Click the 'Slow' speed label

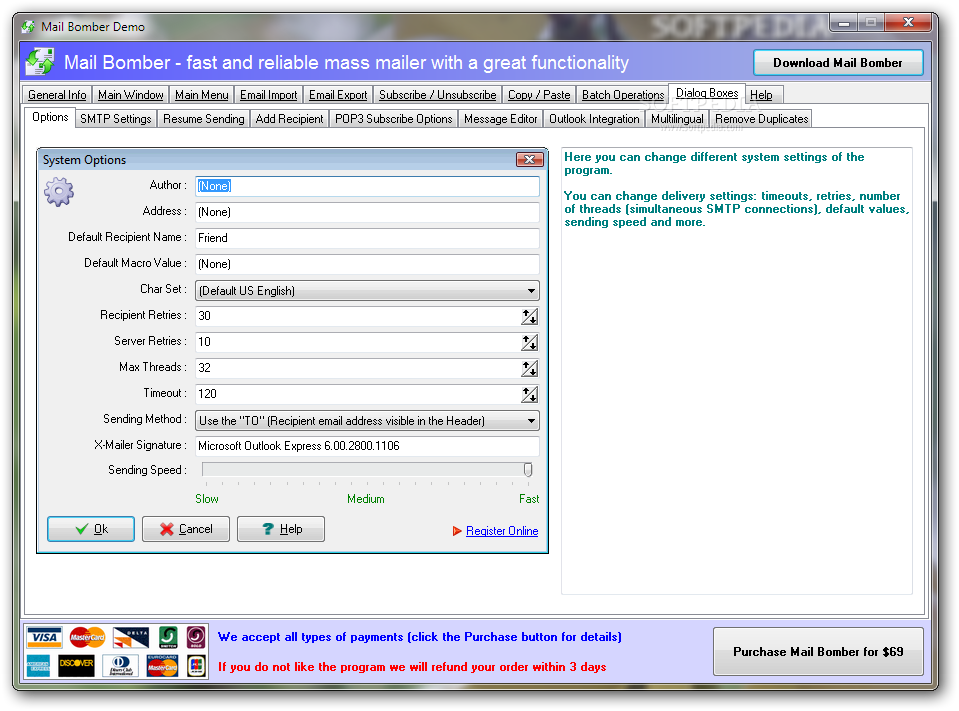pos(207,499)
